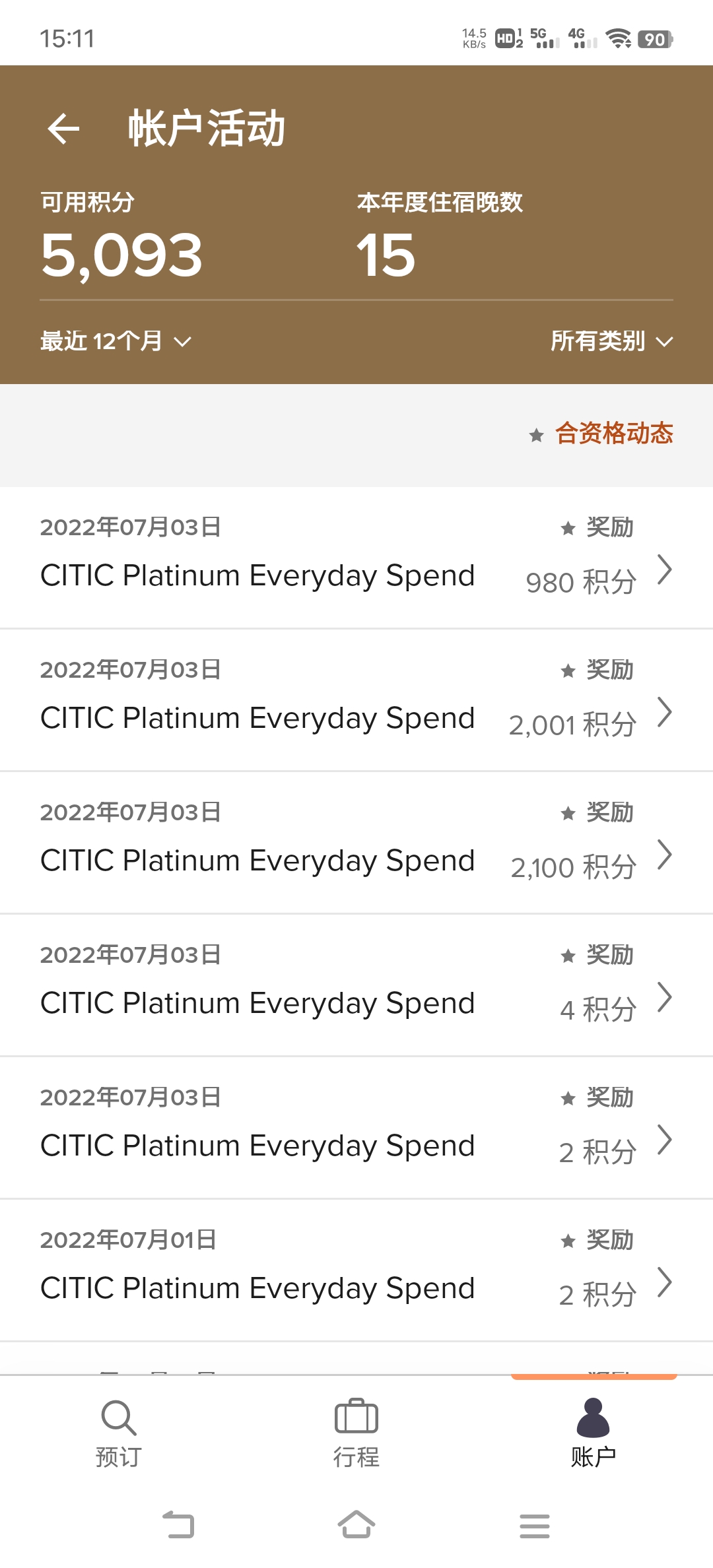This screenshot has height=1568, width=713.
Task: Open the 帐户活动 page title
Action: 207,128
